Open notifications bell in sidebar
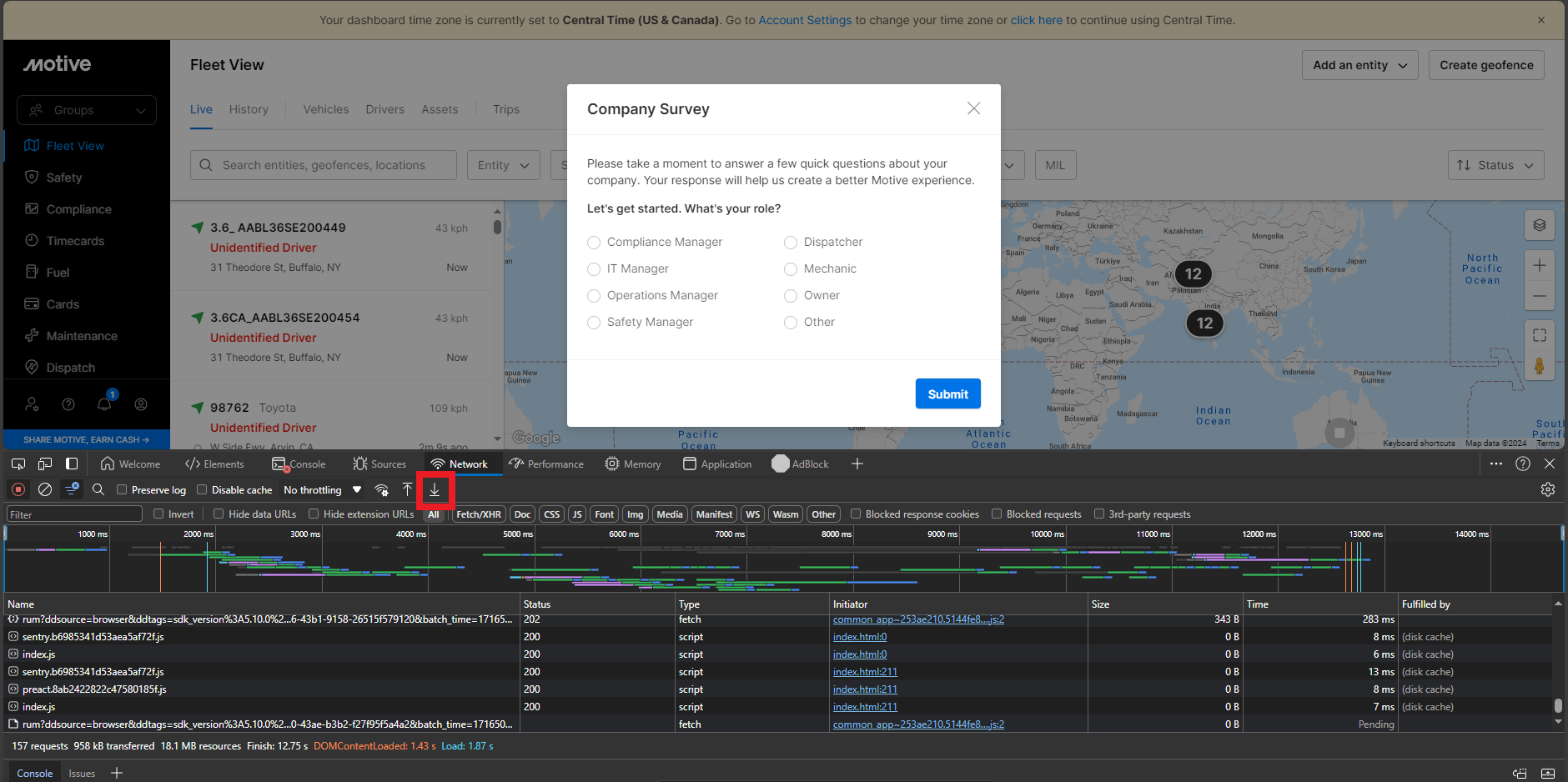This screenshot has width=1568, height=782. click(104, 404)
